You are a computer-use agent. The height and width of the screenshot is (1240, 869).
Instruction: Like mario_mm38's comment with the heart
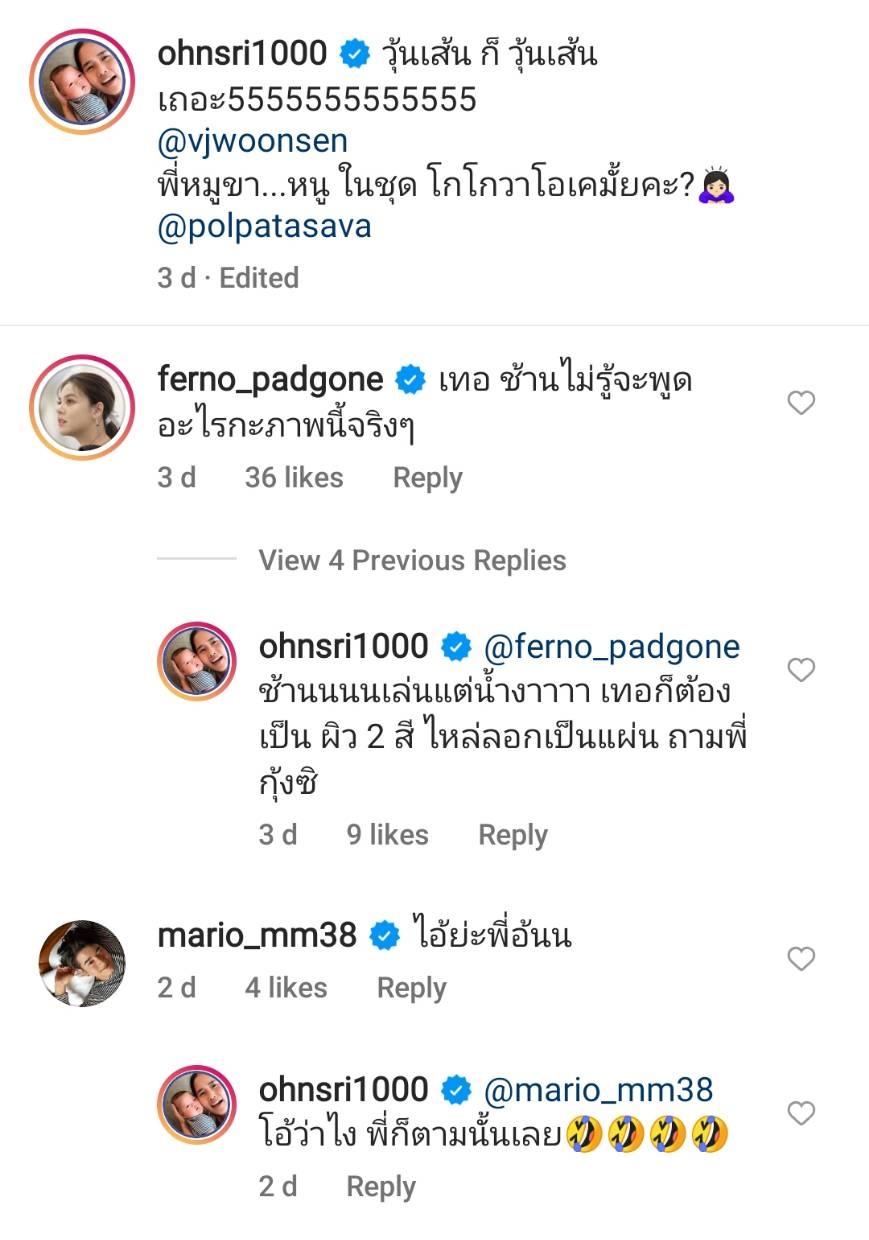[x=801, y=959]
